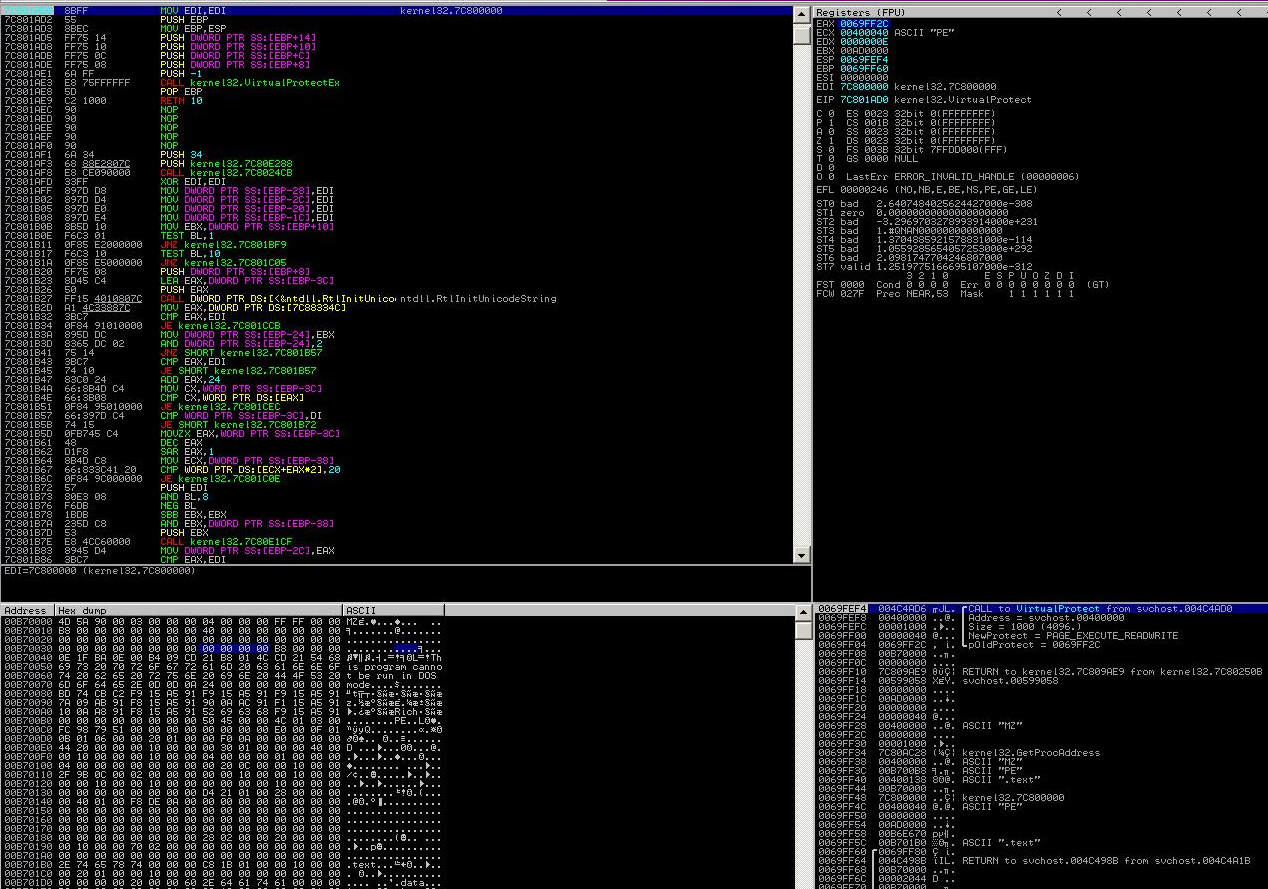
Task: Toggle the zero flag Z value
Action: [x=829, y=141]
